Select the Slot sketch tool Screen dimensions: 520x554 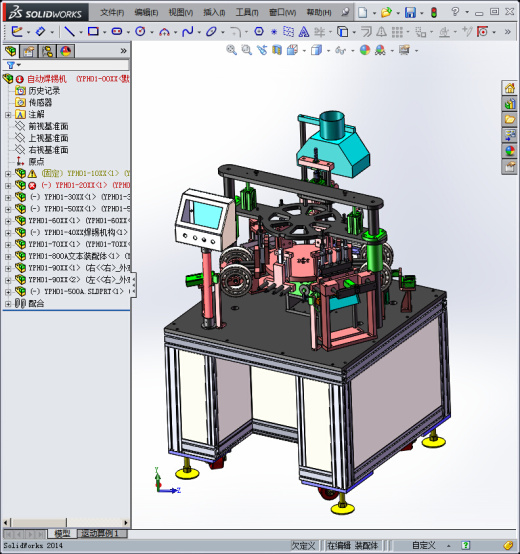117,31
